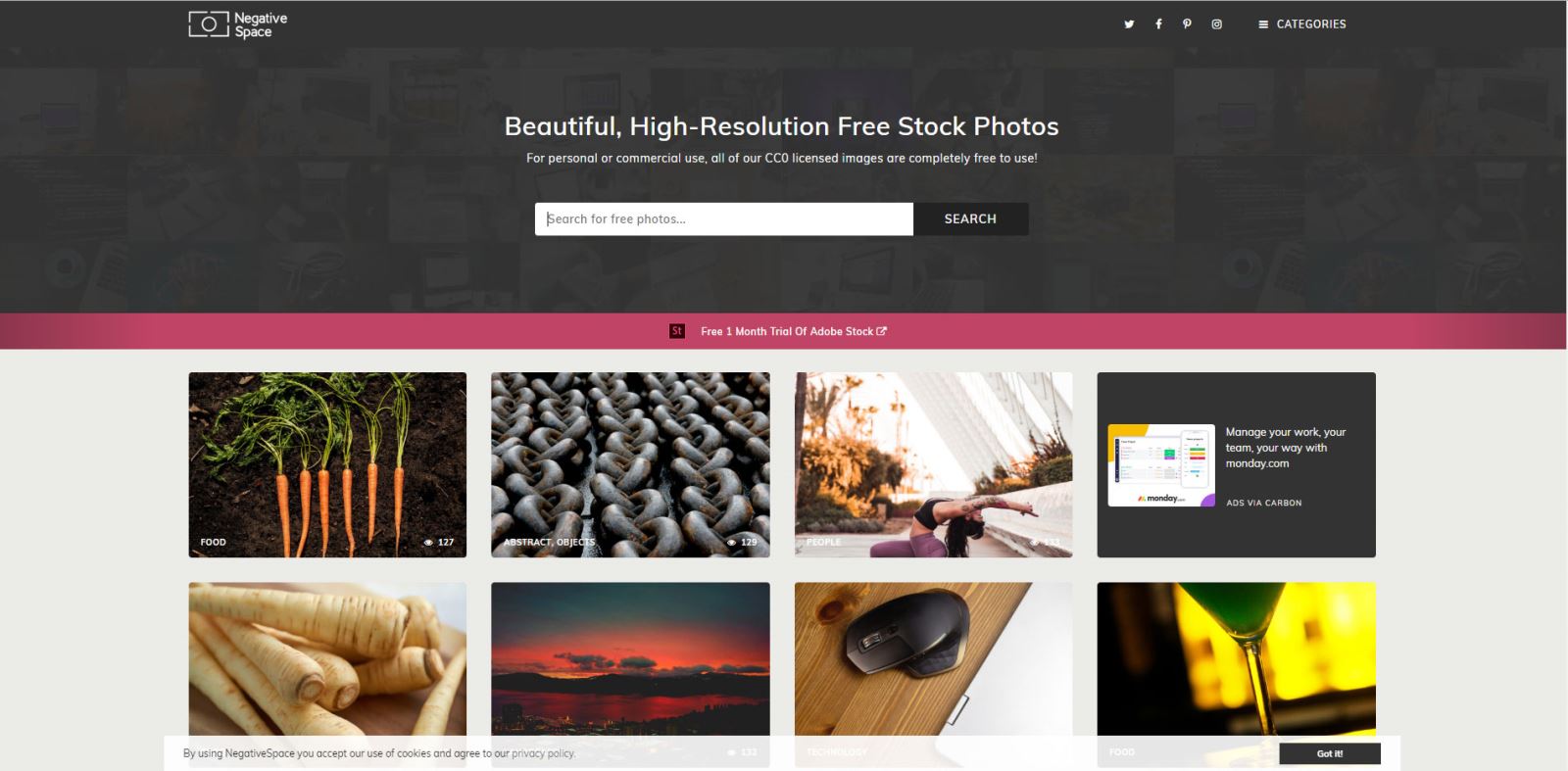Image resolution: width=1568 pixels, height=771 pixels.
Task: Open the Negative Space logo home link
Action: coord(238,24)
